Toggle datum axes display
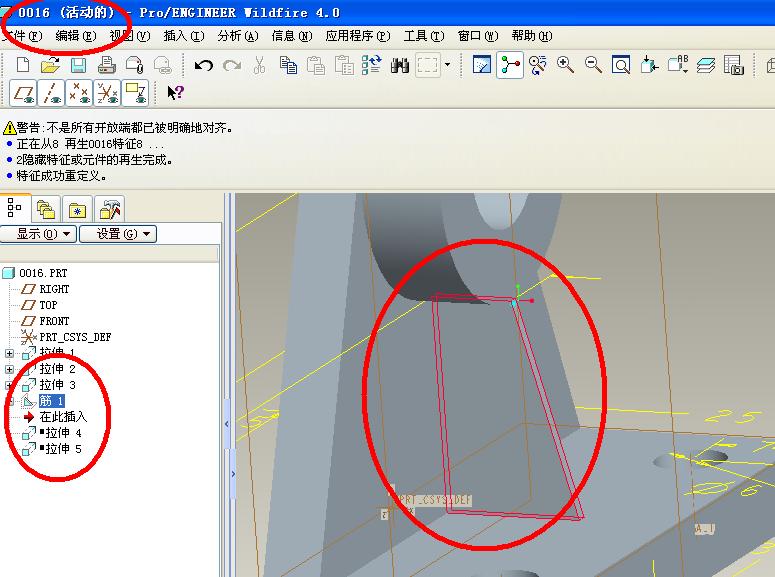 click(51, 93)
